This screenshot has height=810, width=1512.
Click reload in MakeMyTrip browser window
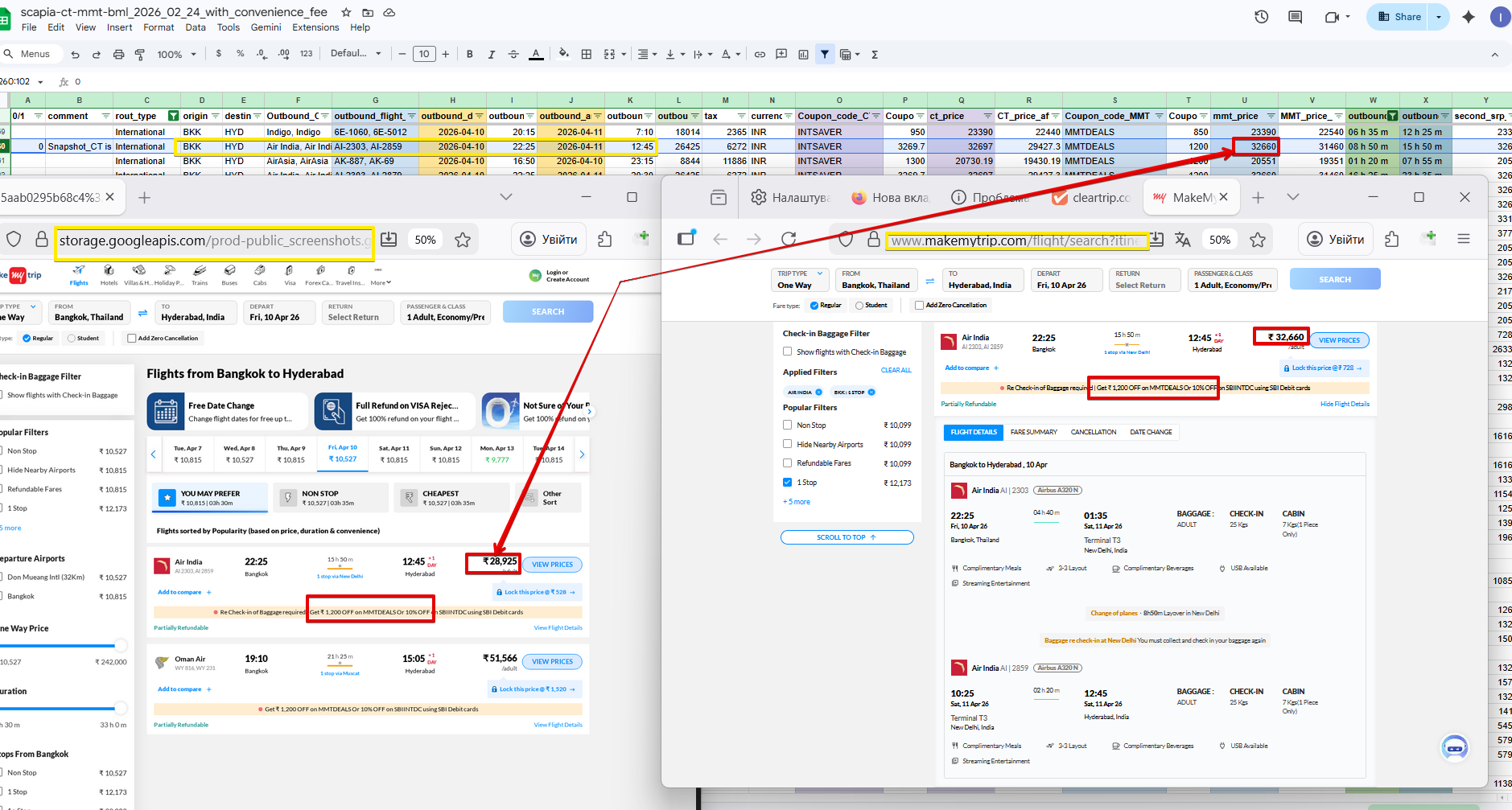click(x=789, y=239)
